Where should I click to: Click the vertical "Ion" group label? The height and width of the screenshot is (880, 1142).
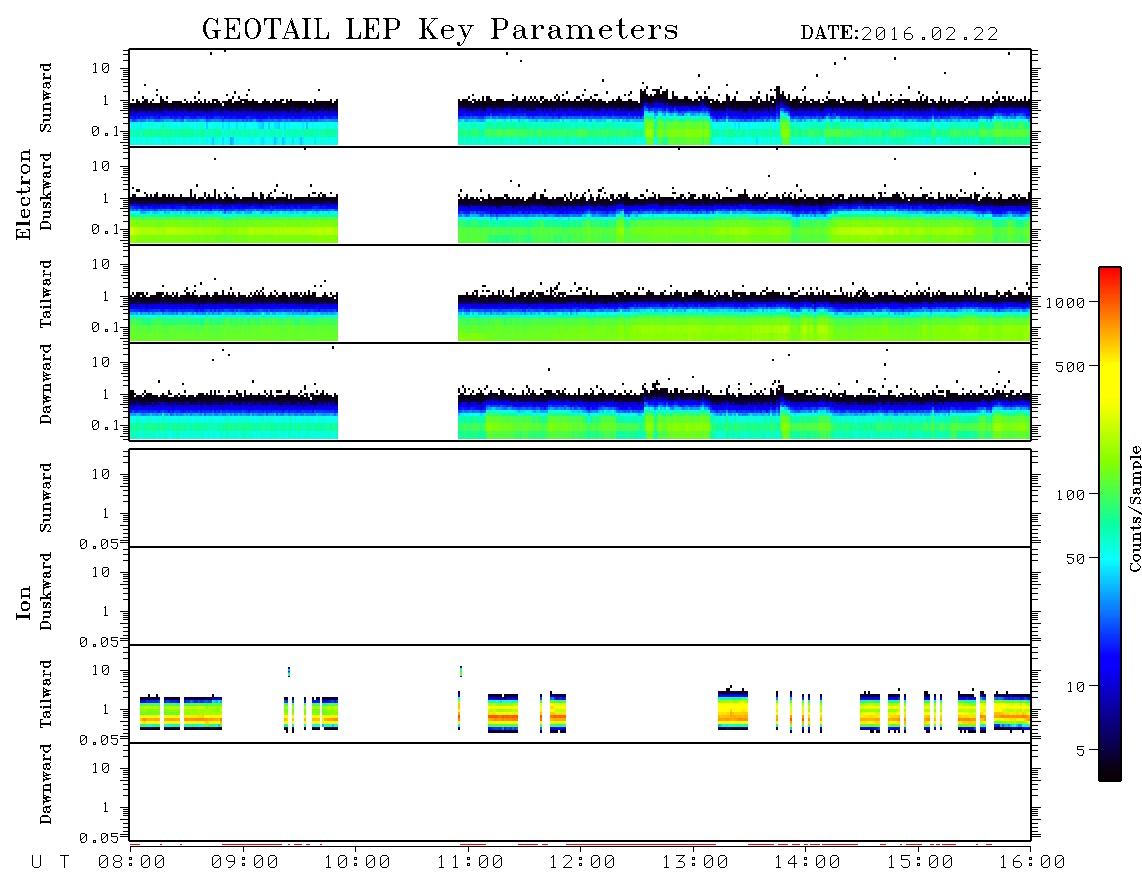pyautogui.click(x=23, y=602)
